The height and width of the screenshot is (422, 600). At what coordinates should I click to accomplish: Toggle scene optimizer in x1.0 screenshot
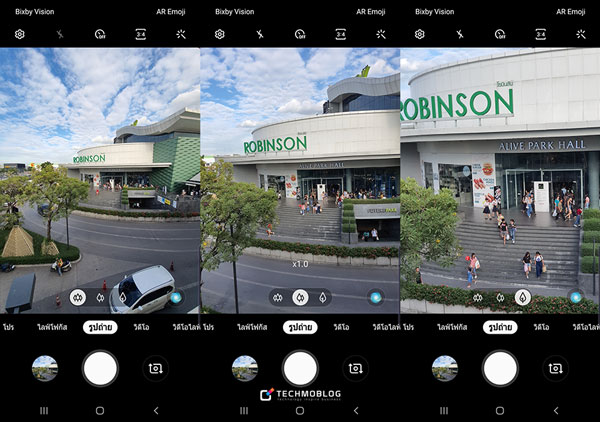(376, 297)
